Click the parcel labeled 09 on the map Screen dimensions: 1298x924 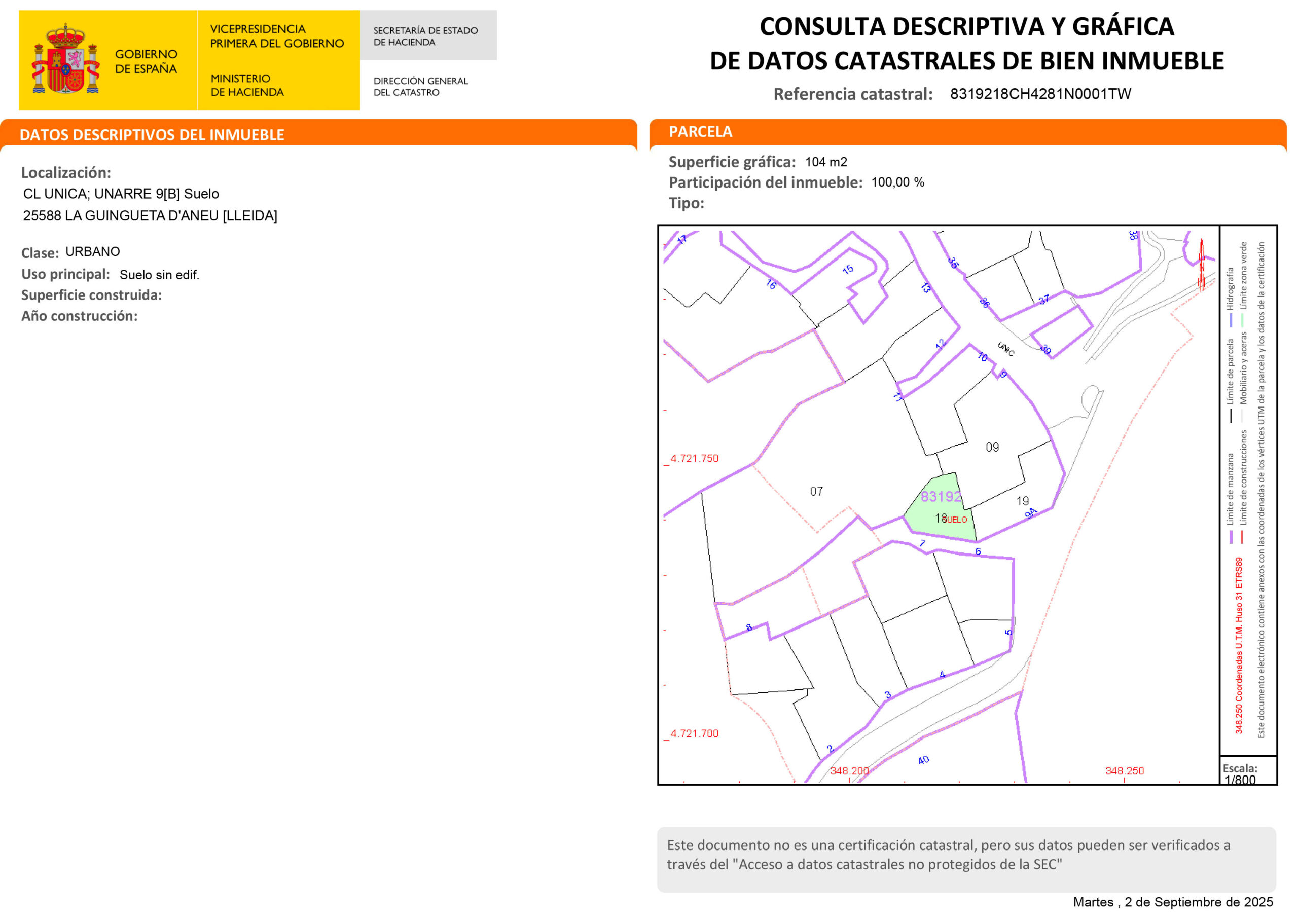pos(992,447)
